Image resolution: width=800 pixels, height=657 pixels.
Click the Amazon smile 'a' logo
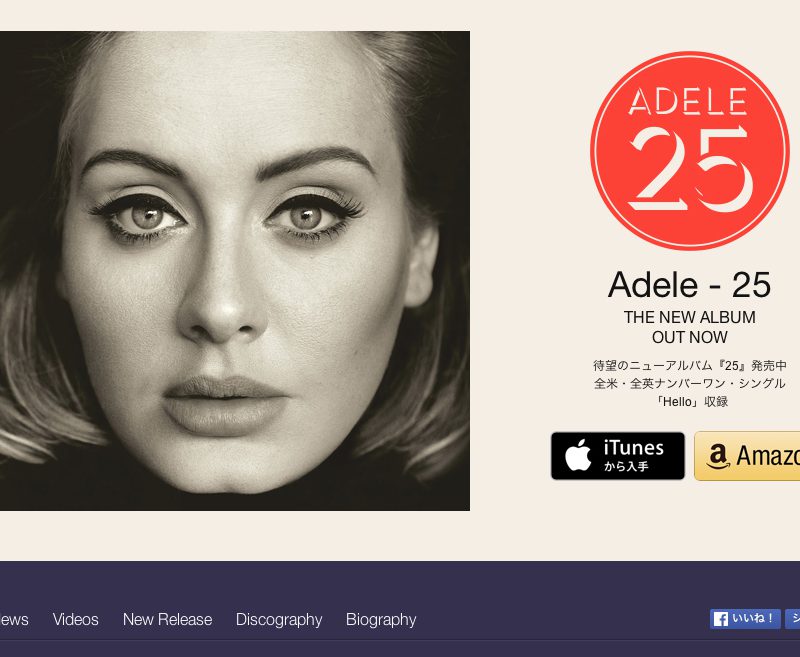pos(717,457)
